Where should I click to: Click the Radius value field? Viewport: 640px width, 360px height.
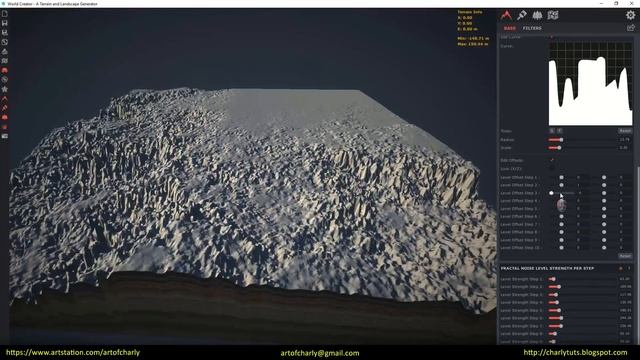pos(624,140)
